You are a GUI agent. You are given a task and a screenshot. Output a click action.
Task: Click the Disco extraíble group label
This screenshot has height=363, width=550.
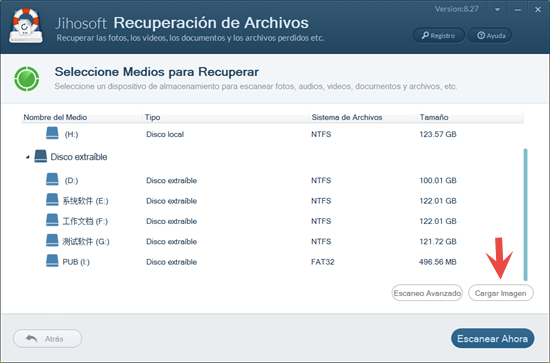pos(79,157)
